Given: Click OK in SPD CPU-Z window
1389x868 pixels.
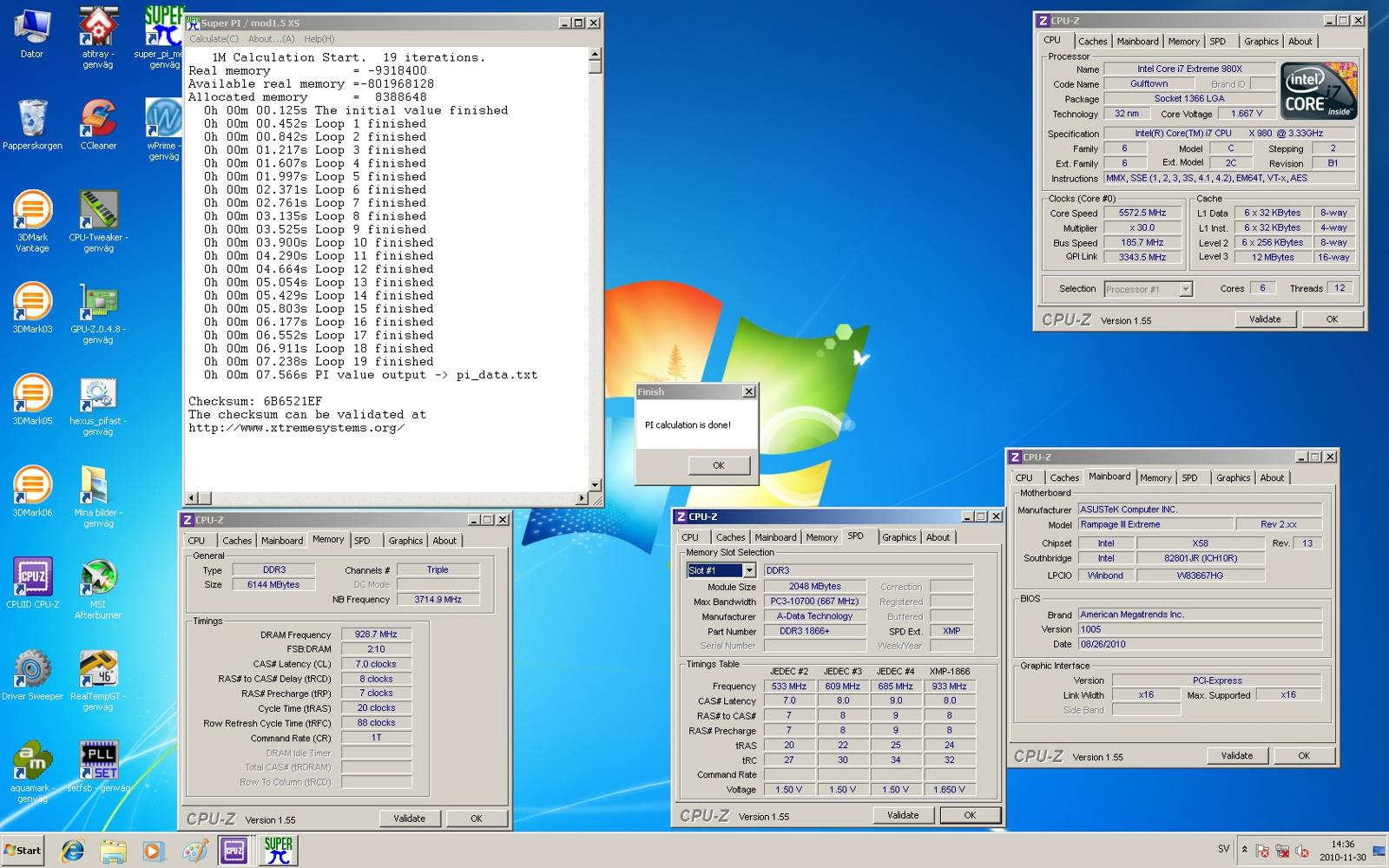Looking at the screenshot, I should coord(970,815).
